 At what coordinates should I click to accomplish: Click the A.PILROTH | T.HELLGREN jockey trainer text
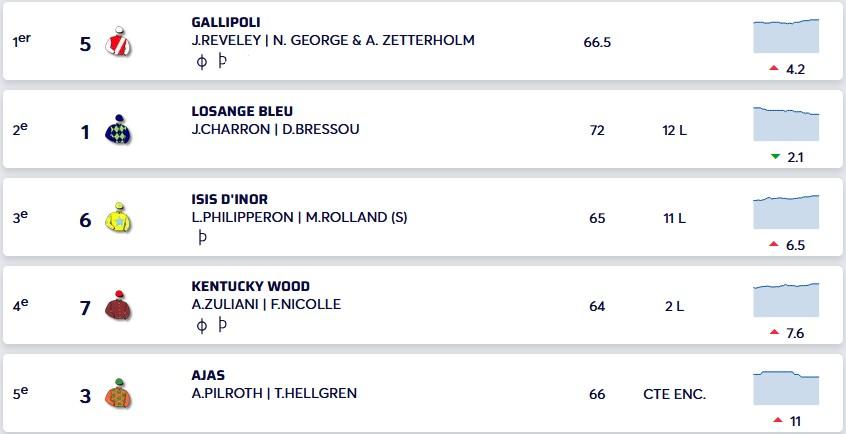274,393
